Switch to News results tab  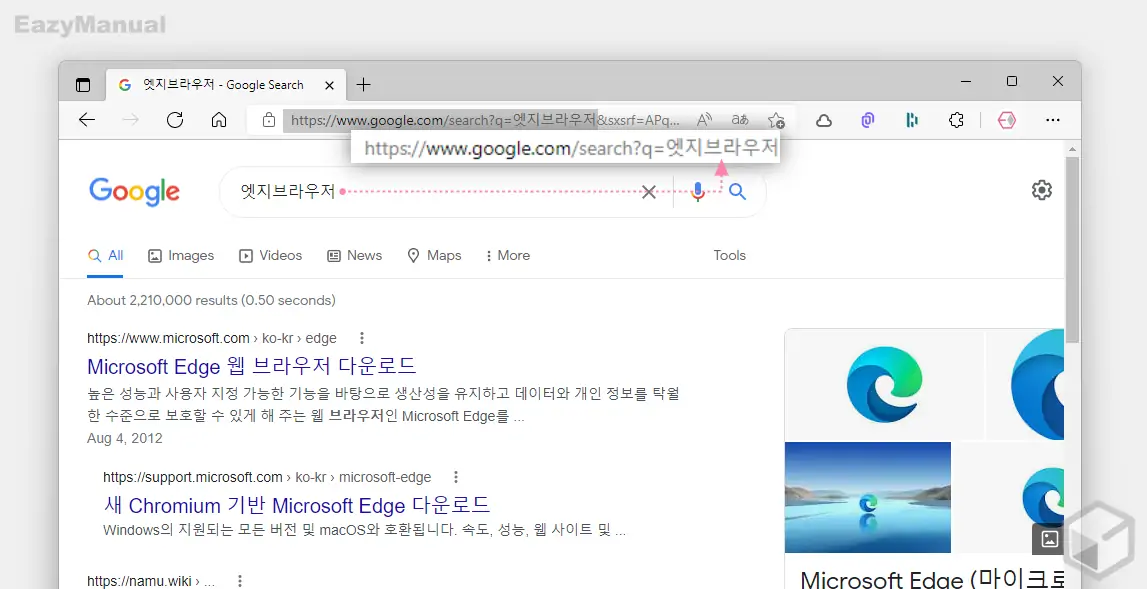[354, 255]
